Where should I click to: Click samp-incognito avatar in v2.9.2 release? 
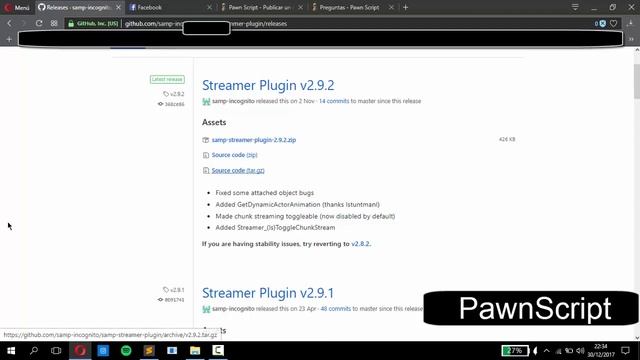click(206, 101)
